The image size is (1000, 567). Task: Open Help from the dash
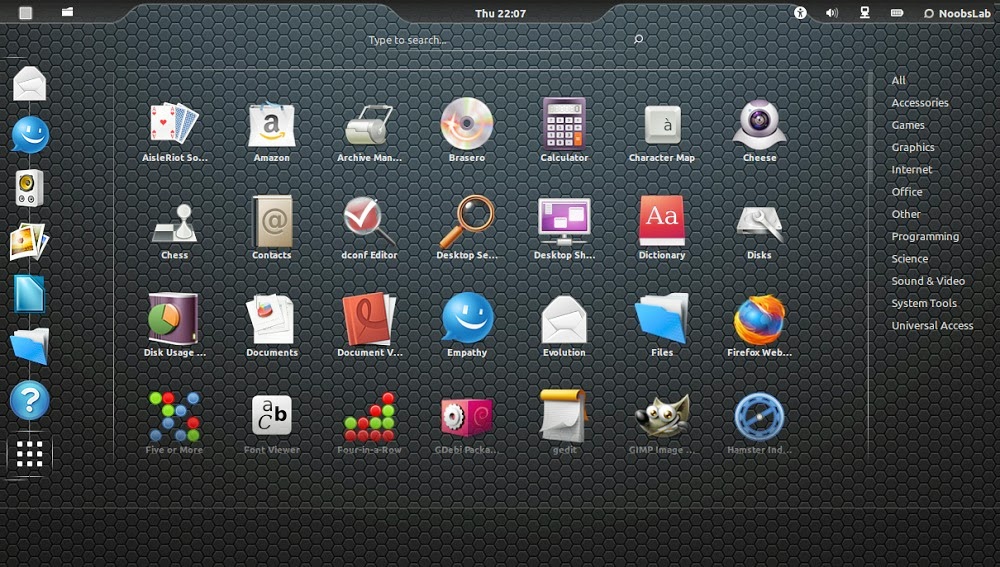click(29, 401)
